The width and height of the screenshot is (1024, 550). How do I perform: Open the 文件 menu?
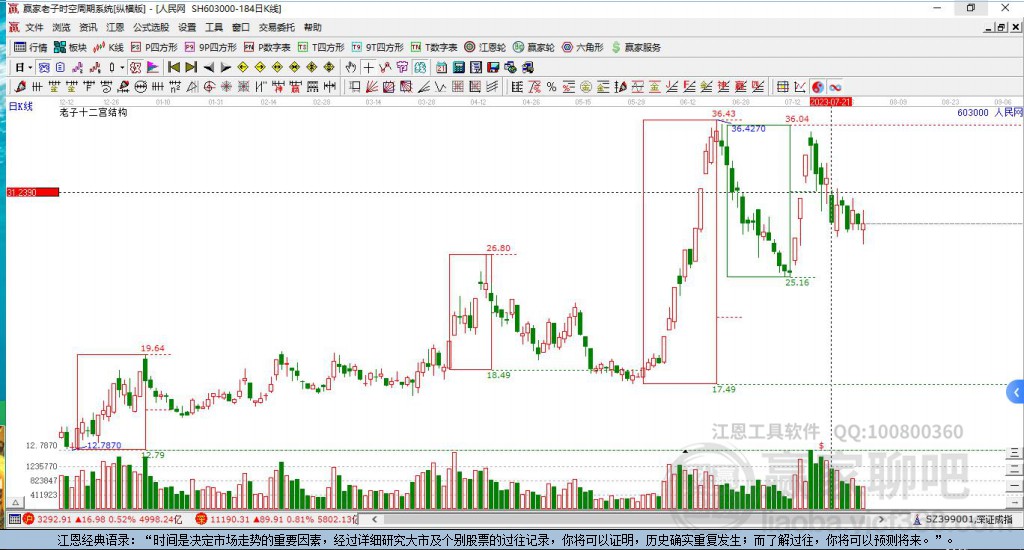tap(34, 27)
